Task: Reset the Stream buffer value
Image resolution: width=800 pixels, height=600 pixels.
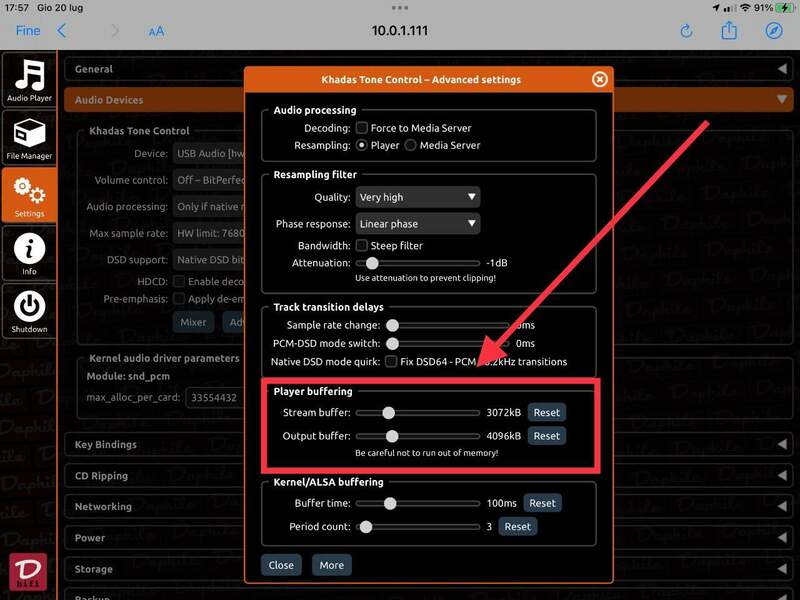Action: (x=546, y=412)
